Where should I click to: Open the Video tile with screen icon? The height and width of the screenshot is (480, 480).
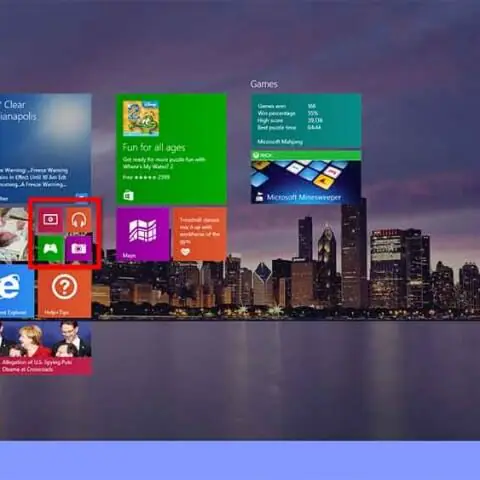point(50,220)
